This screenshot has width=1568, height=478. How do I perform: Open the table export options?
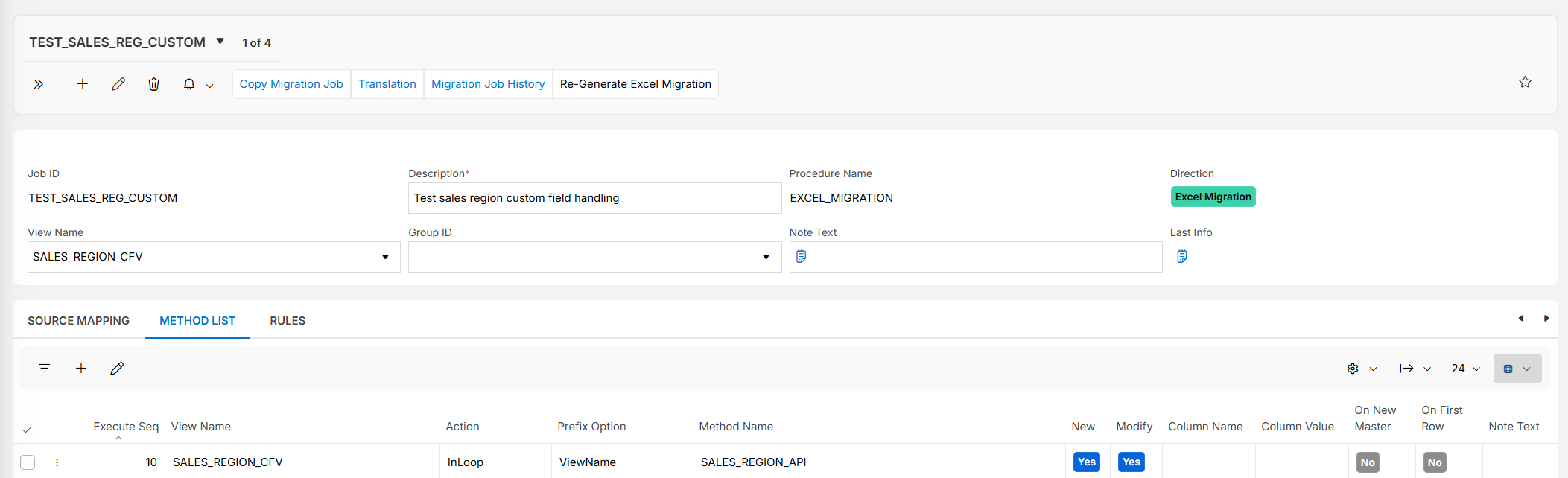coord(1406,369)
